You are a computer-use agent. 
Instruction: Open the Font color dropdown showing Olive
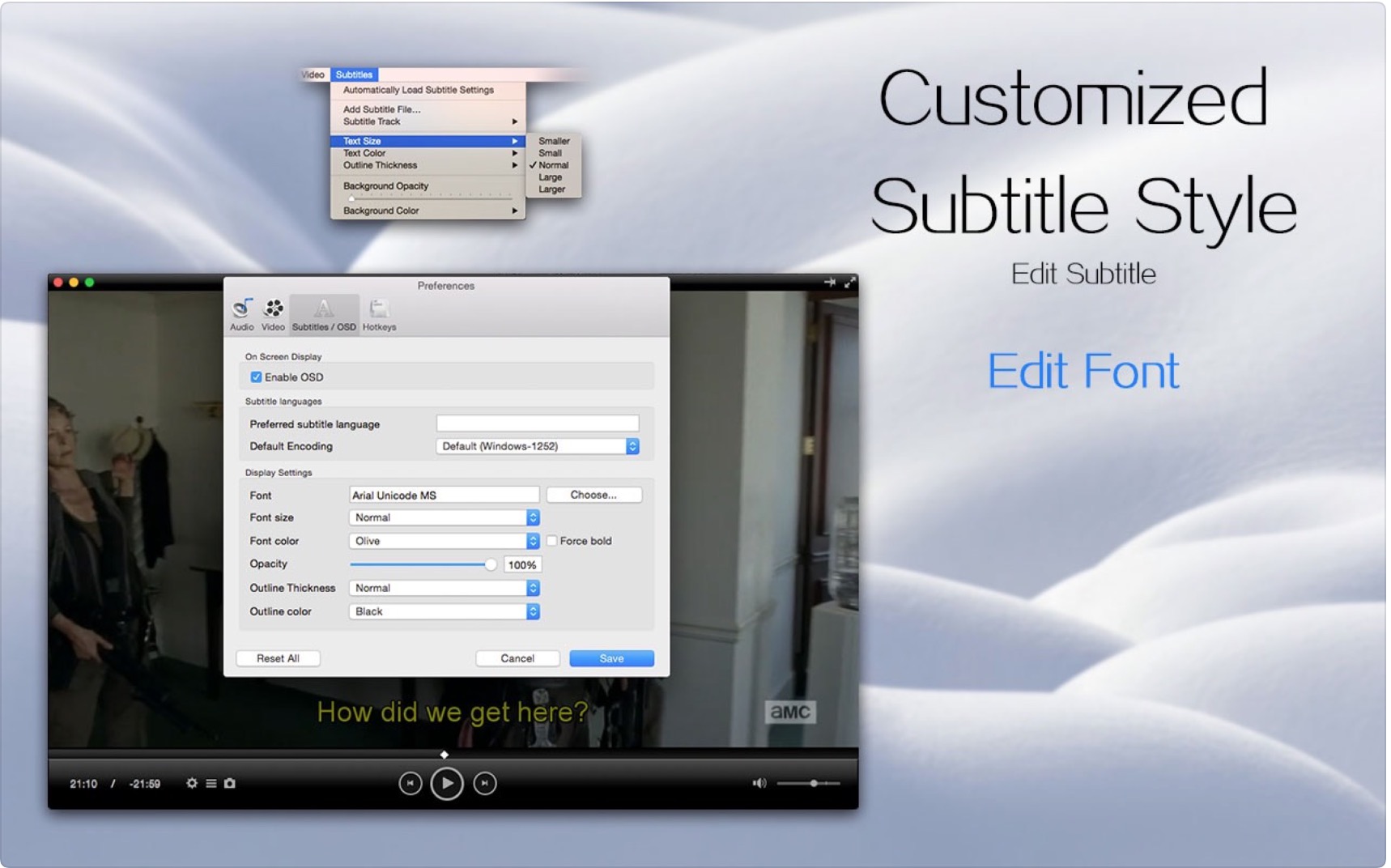coord(445,541)
